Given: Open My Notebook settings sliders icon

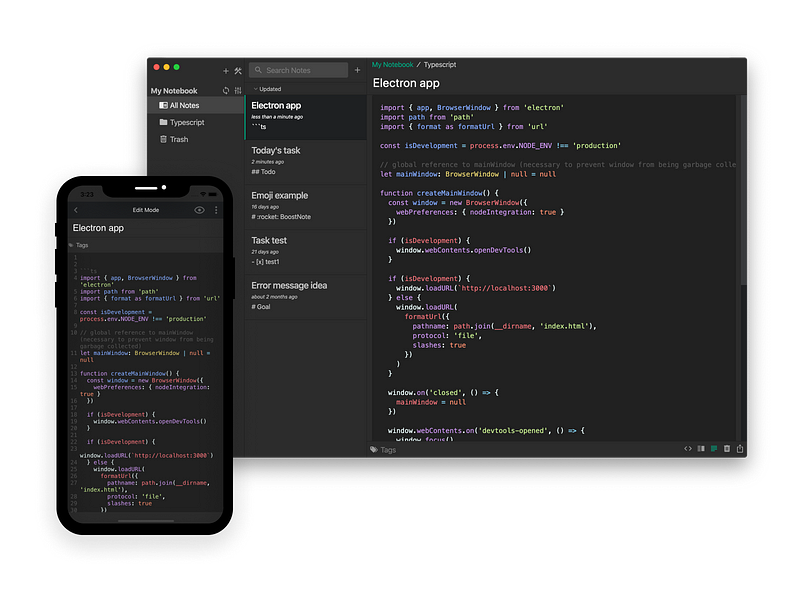Looking at the screenshot, I should (238, 90).
